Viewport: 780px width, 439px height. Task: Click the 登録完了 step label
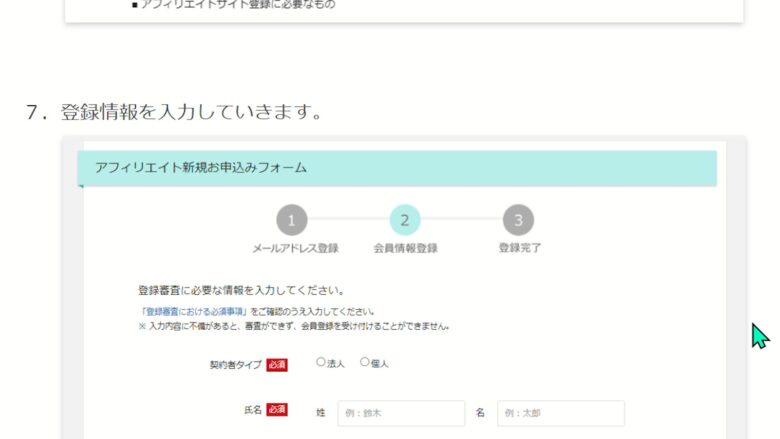[x=519, y=248]
